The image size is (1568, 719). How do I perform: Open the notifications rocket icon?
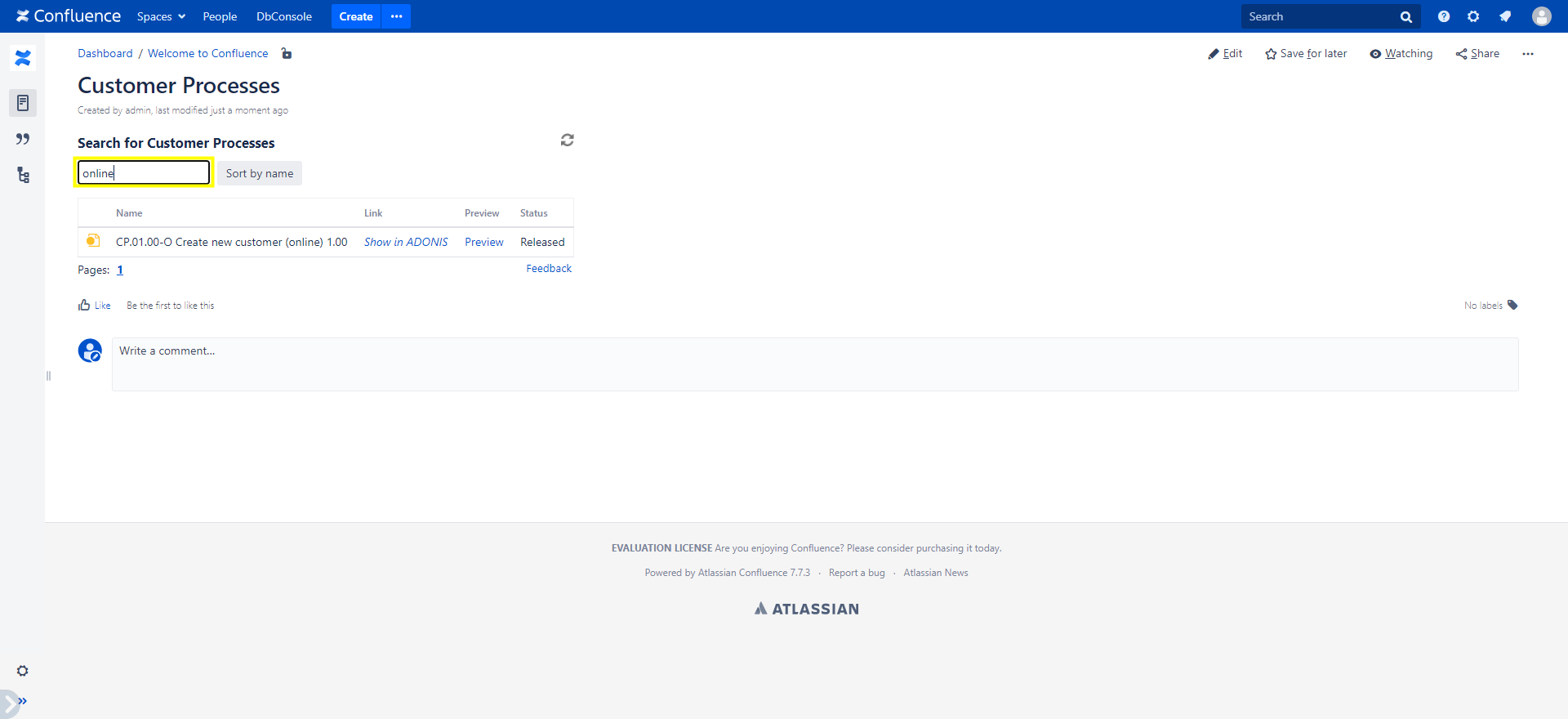pos(1504,16)
